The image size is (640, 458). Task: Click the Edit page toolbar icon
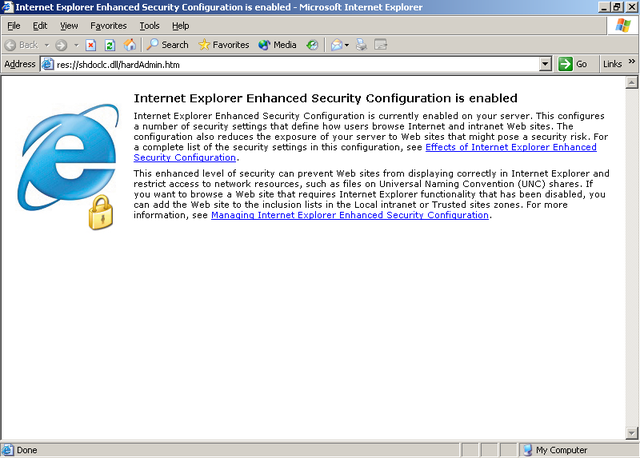pyautogui.click(x=380, y=45)
